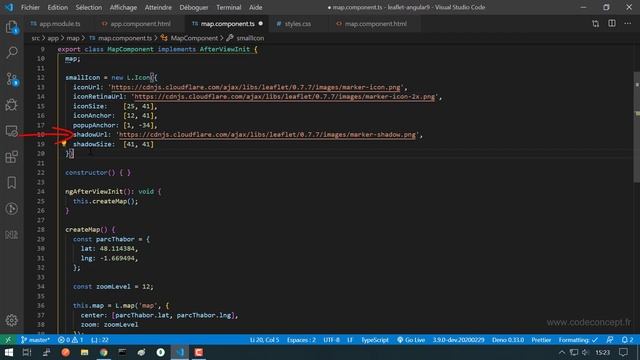The height and width of the screenshot is (360, 640).
Task: Open the editor More Actions ellipsis
Action: pyautogui.click(x=628, y=24)
